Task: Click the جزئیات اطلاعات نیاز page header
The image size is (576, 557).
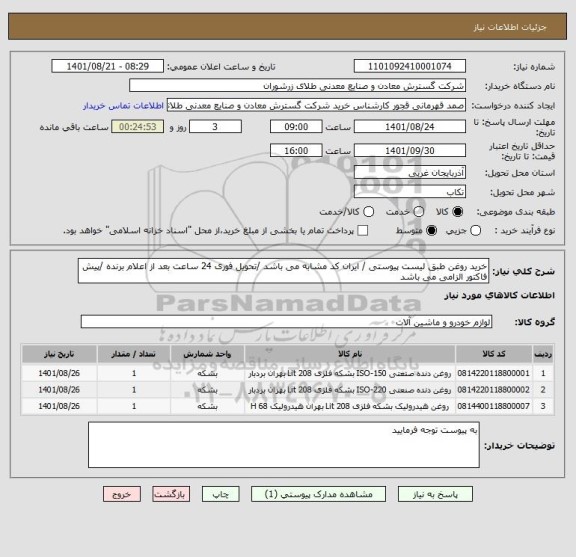Action: (x=510, y=27)
